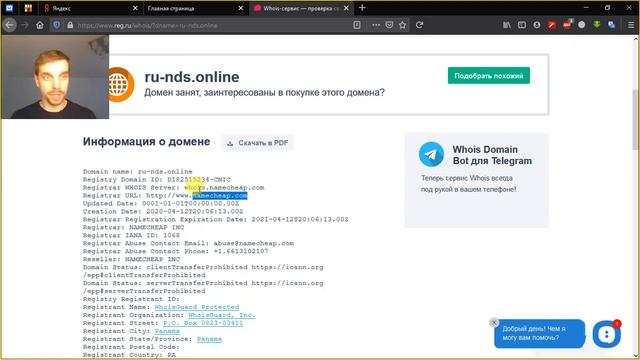Click the Registrar: NAMECHEAP INC line

[x=133, y=227]
